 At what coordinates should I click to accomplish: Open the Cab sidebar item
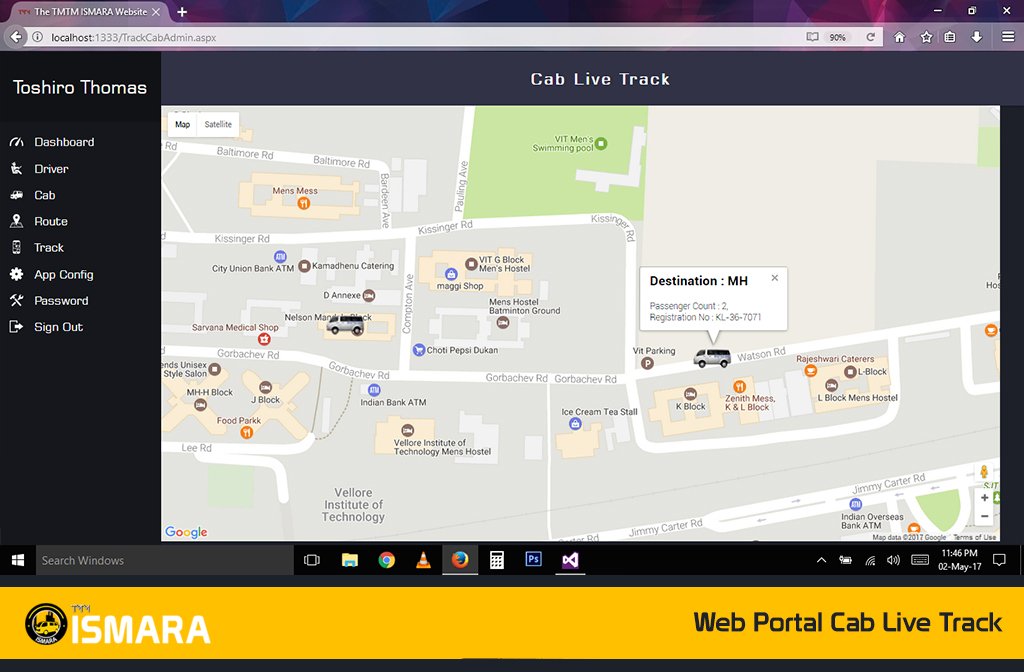(x=33, y=195)
